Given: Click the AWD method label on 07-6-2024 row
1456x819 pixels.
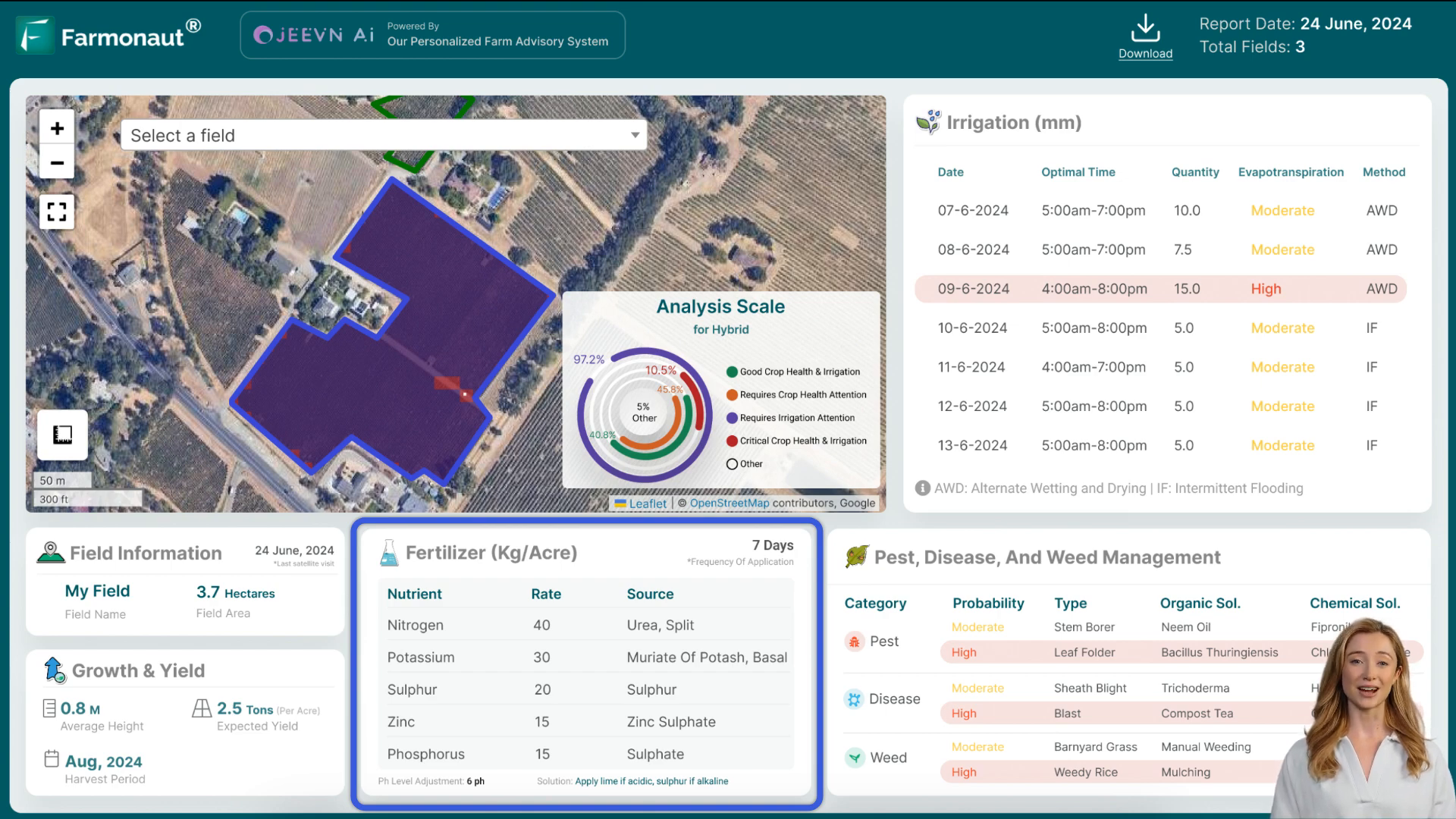Looking at the screenshot, I should tap(1383, 210).
